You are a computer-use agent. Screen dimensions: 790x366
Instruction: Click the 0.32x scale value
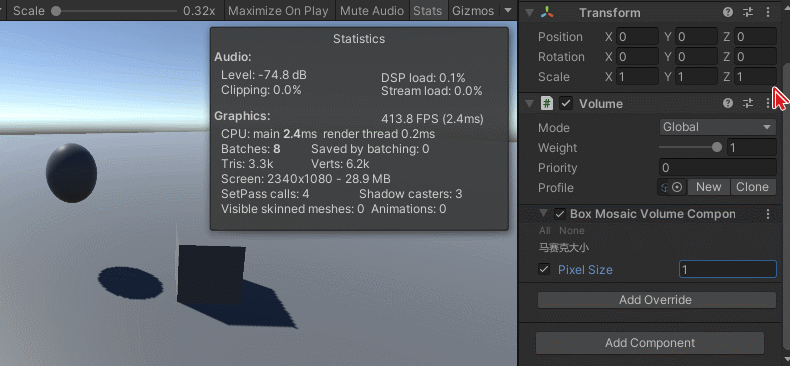point(200,11)
